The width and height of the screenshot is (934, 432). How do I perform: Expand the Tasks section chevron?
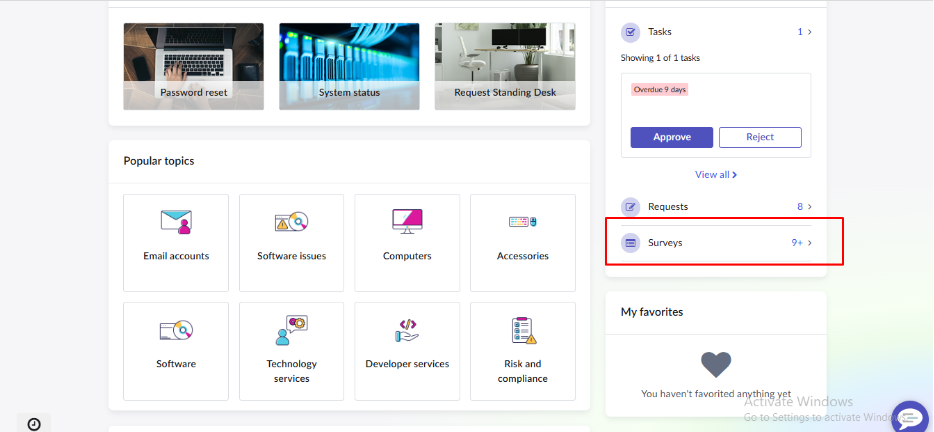(809, 32)
